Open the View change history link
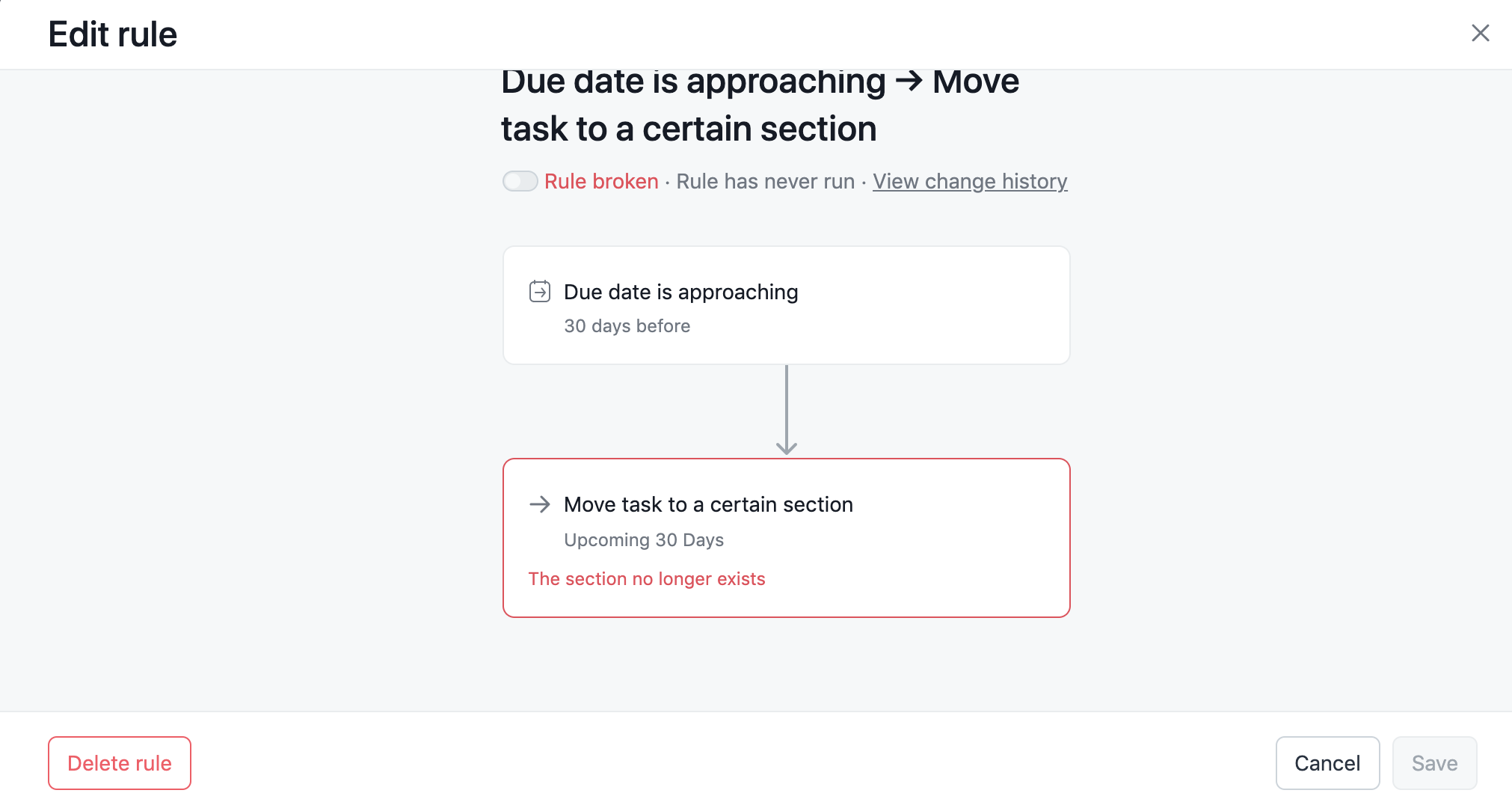The image size is (1512, 808). [x=969, y=181]
